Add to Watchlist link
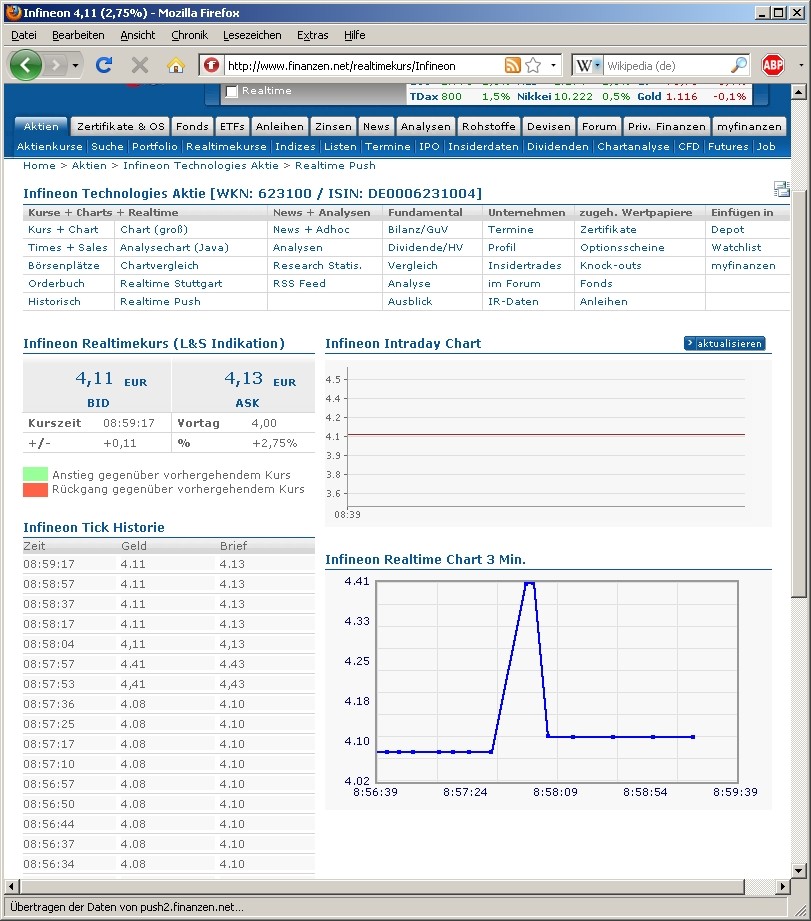Image resolution: width=811 pixels, height=921 pixels. coord(736,247)
